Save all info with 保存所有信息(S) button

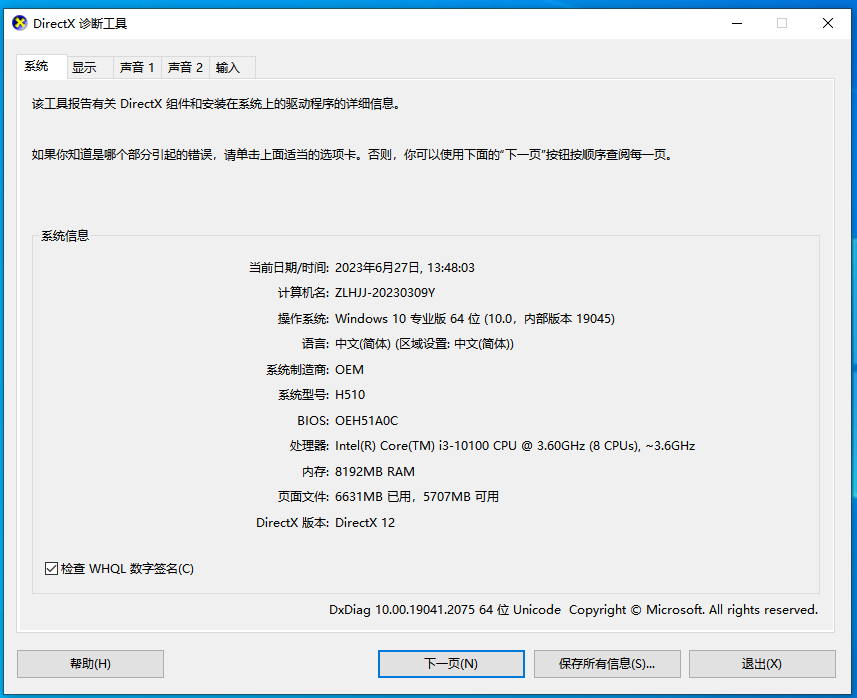click(607, 663)
